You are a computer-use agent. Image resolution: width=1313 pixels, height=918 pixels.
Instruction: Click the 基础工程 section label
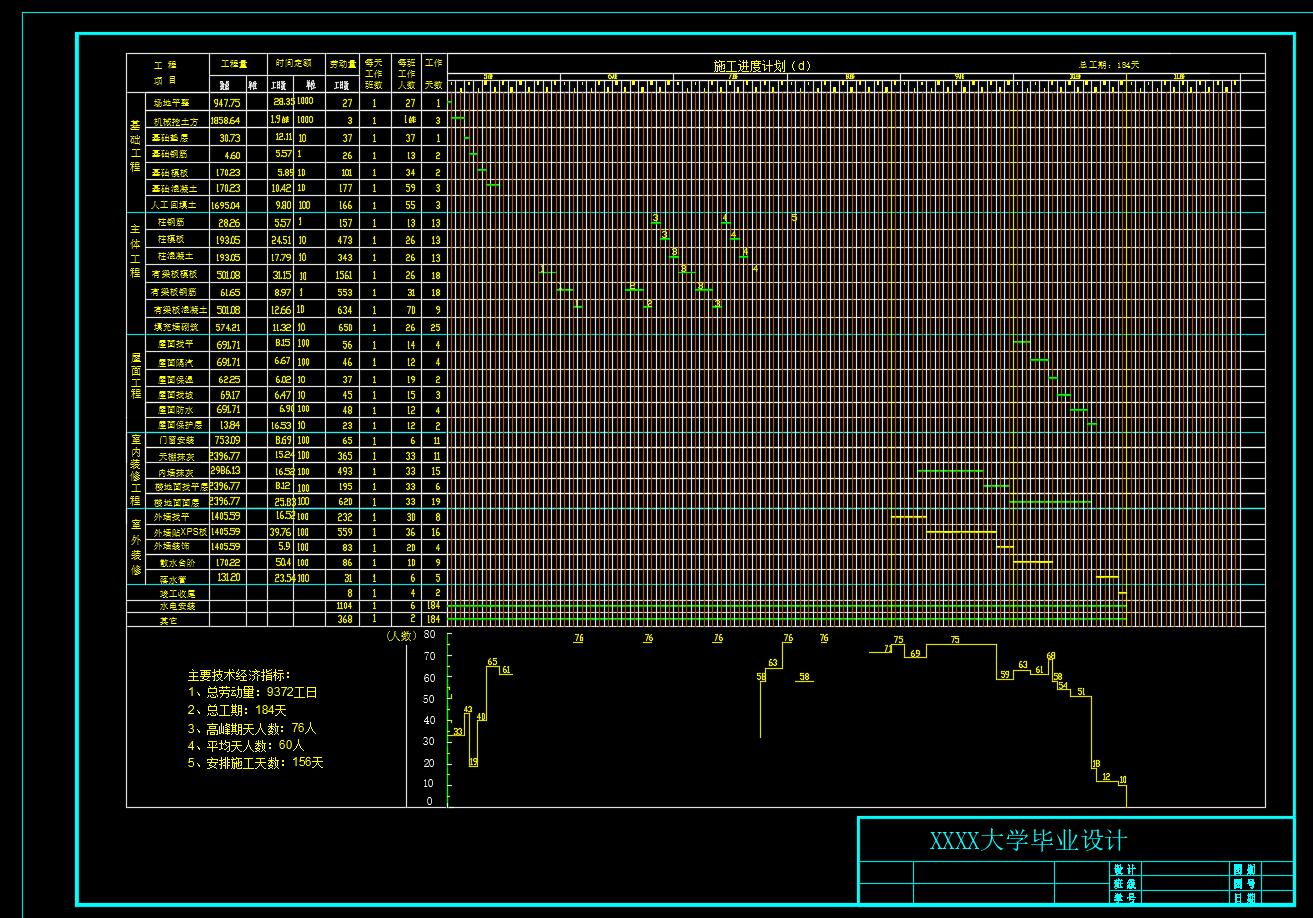coord(136,146)
